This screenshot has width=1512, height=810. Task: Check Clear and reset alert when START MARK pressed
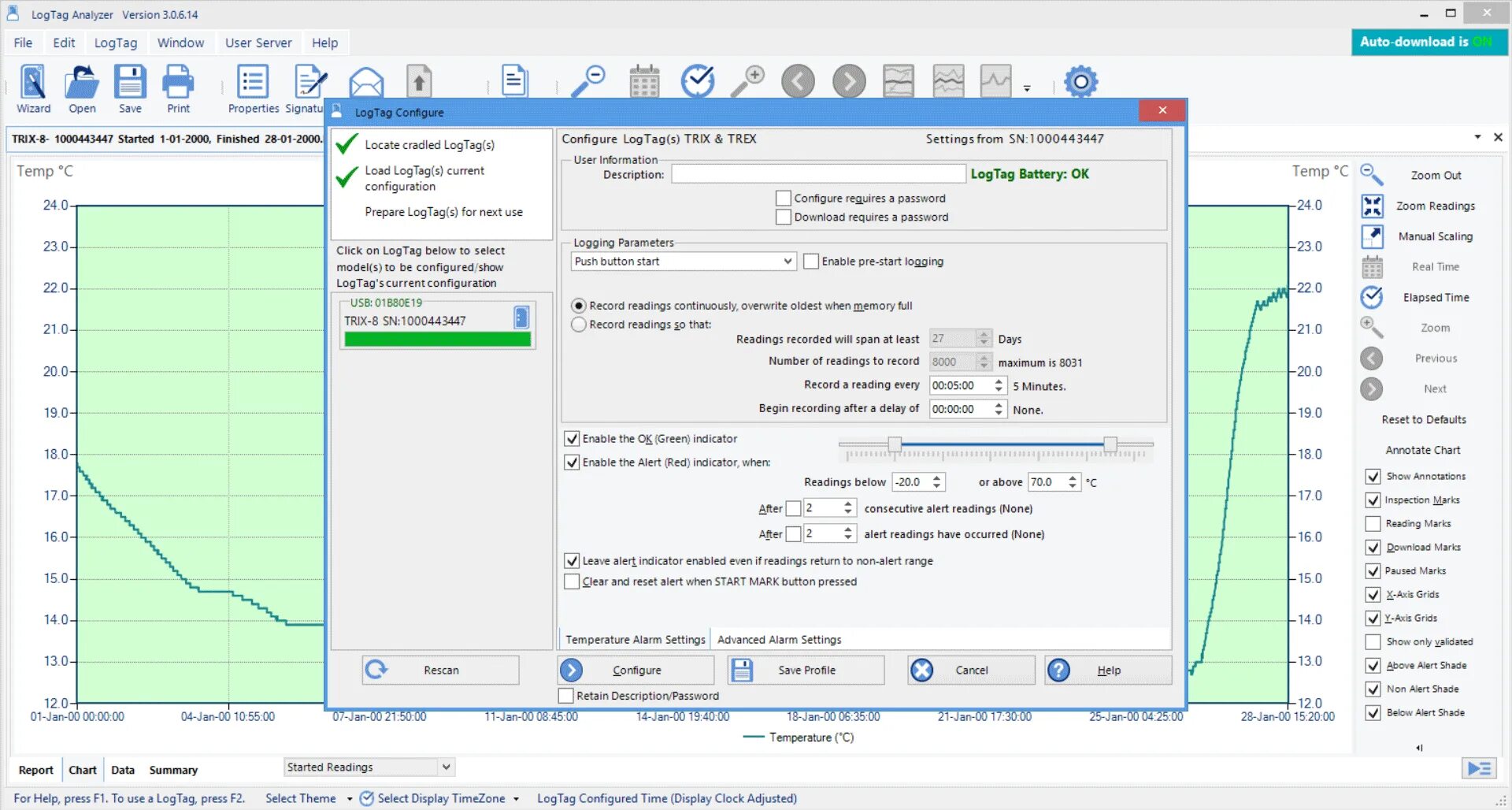(x=572, y=581)
